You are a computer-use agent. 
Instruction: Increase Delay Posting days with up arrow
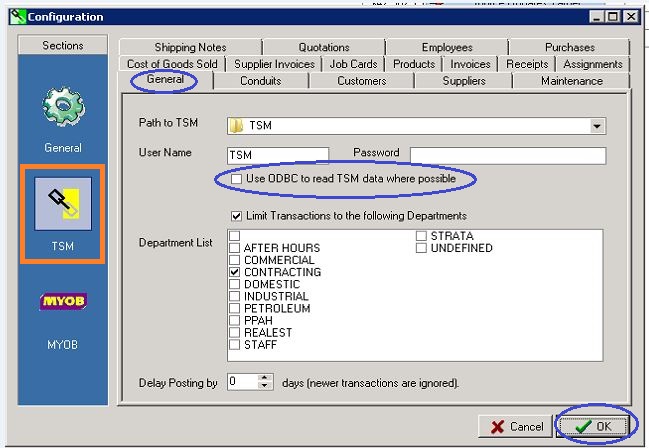pyautogui.click(x=265, y=378)
